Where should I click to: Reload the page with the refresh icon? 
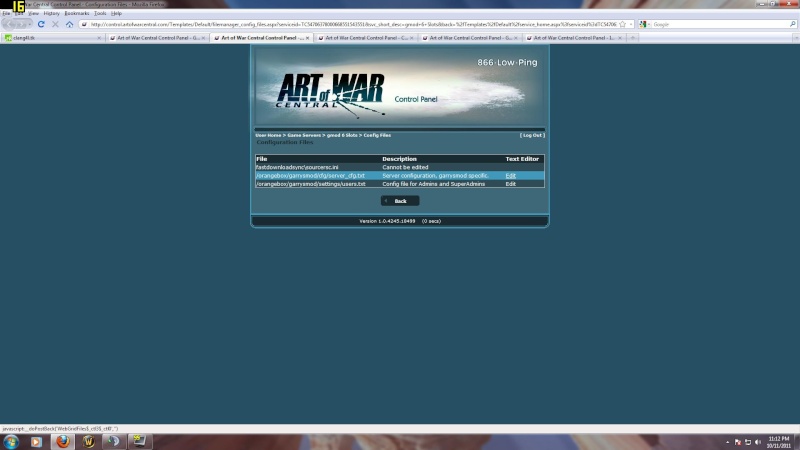[41, 24]
